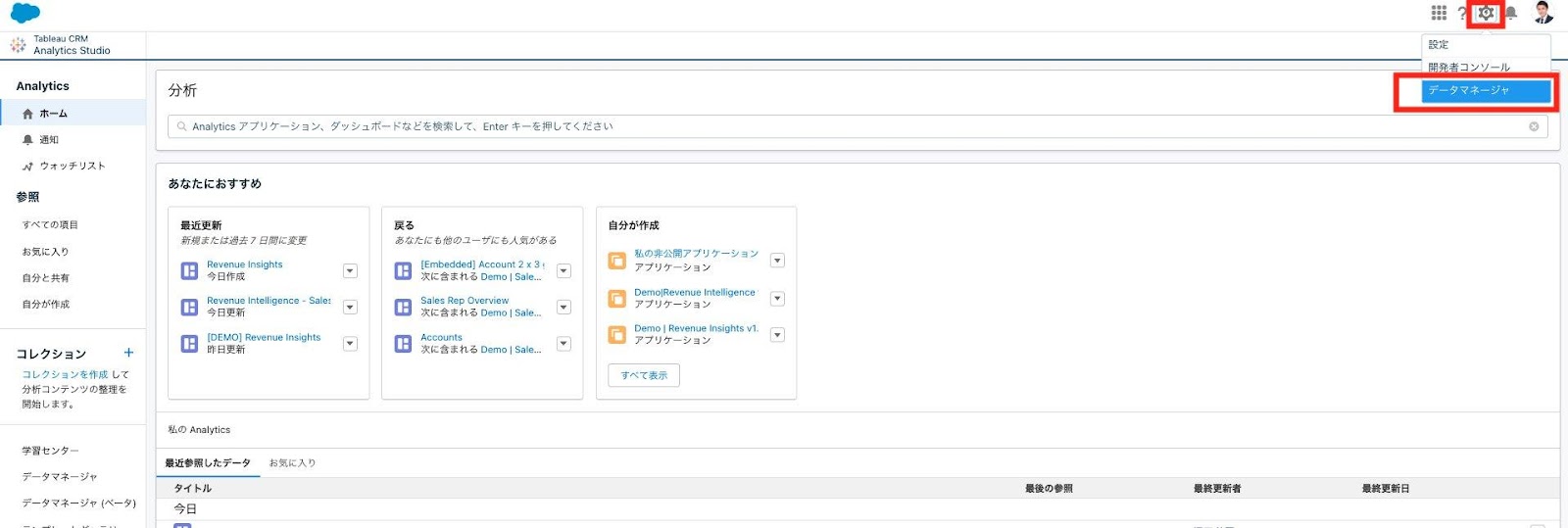This screenshot has width=1568, height=528.
Task: Open dropdown for Demo | Revenue Insights v1.
Action: pos(777,335)
